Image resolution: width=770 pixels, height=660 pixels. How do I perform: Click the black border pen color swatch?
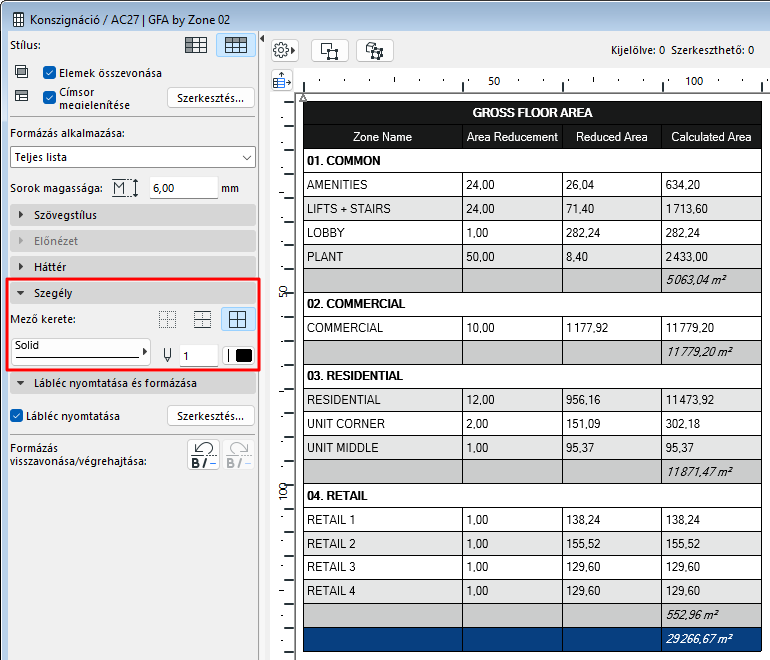click(244, 356)
